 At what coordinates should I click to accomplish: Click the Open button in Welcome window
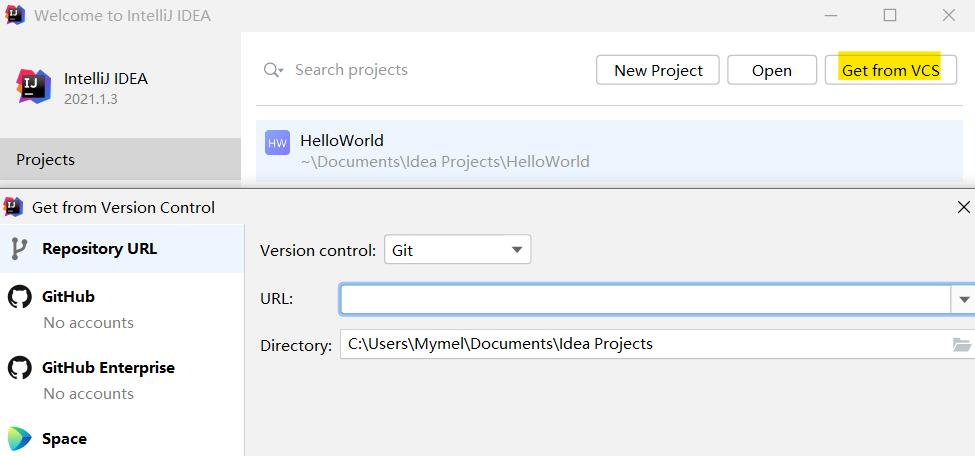pyautogui.click(x=772, y=70)
